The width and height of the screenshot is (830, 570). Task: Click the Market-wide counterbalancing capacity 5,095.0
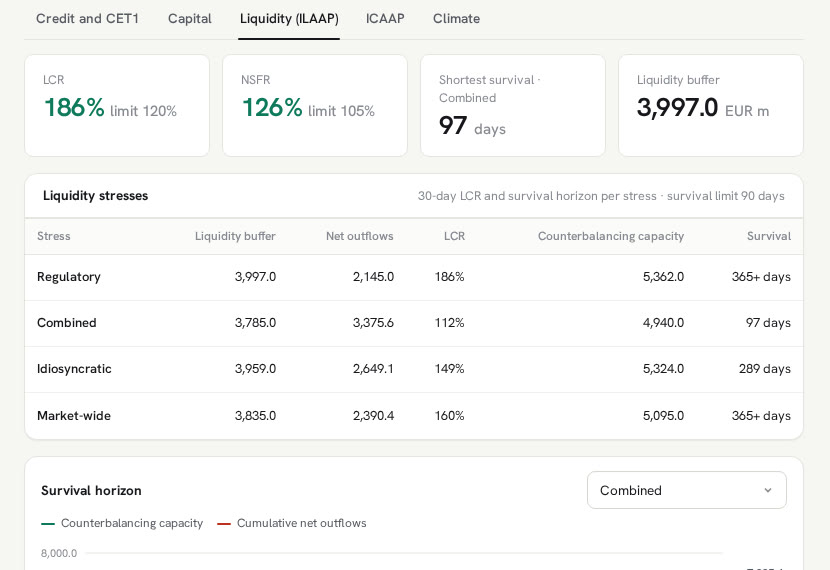pos(663,415)
